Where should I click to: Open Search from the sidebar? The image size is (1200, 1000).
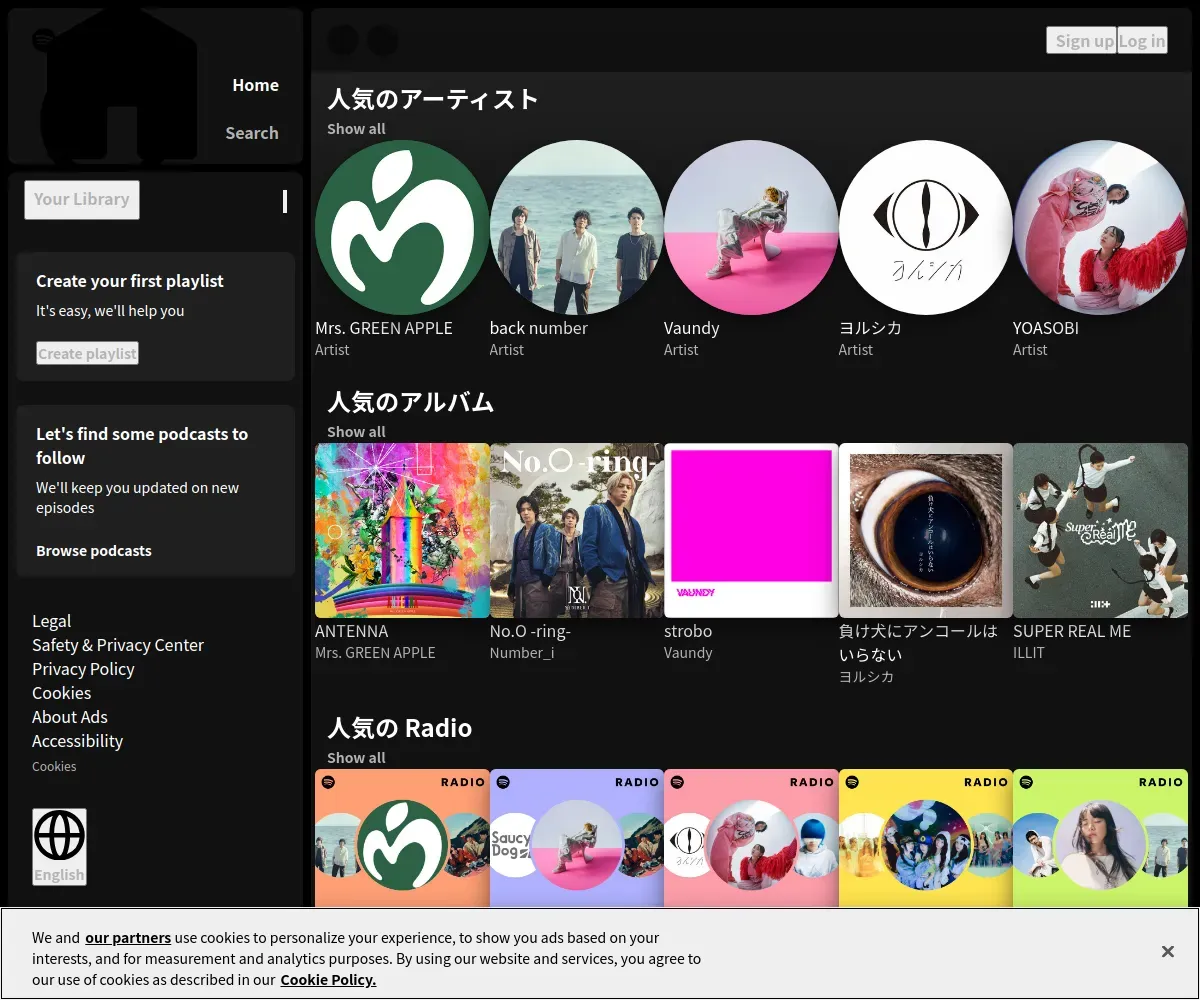tap(252, 133)
